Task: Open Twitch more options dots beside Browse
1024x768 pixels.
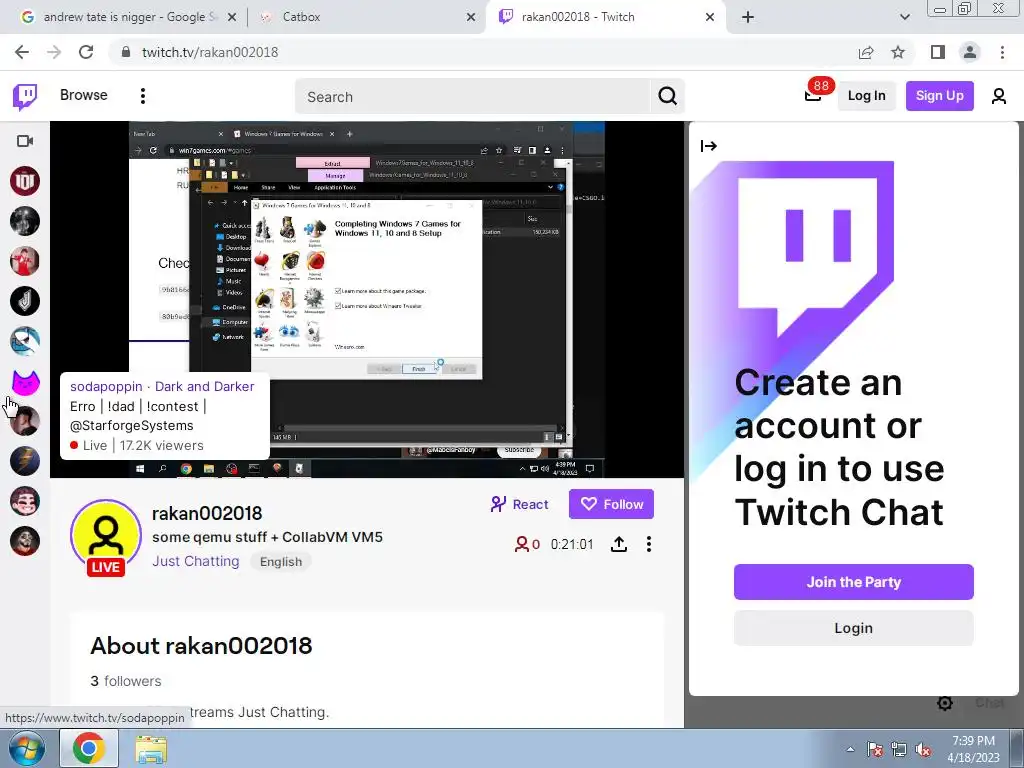Action: coord(142,96)
